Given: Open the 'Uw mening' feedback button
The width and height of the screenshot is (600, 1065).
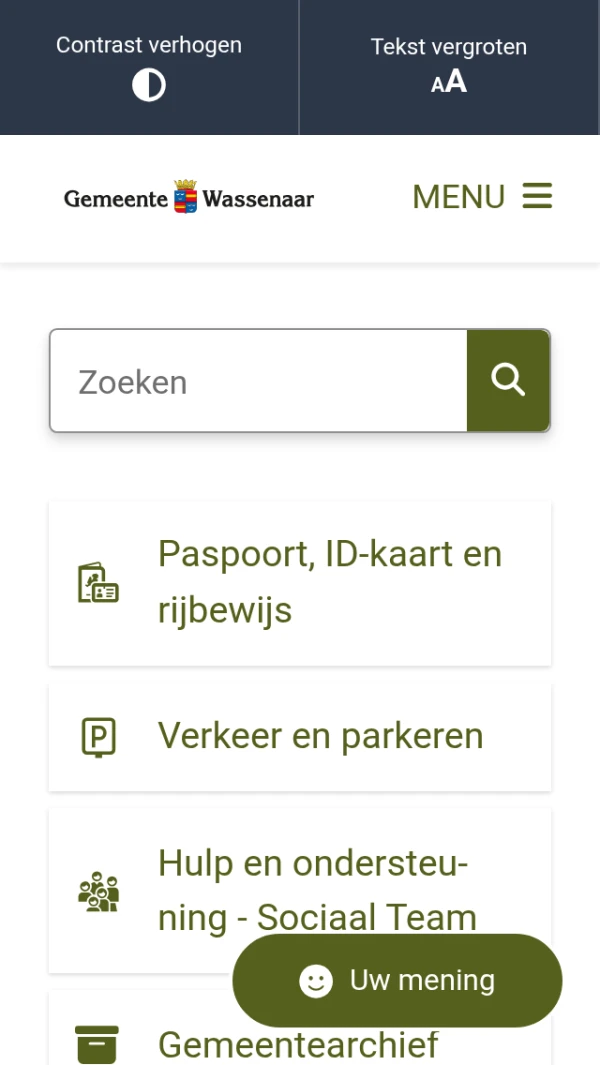Looking at the screenshot, I should tap(398, 980).
